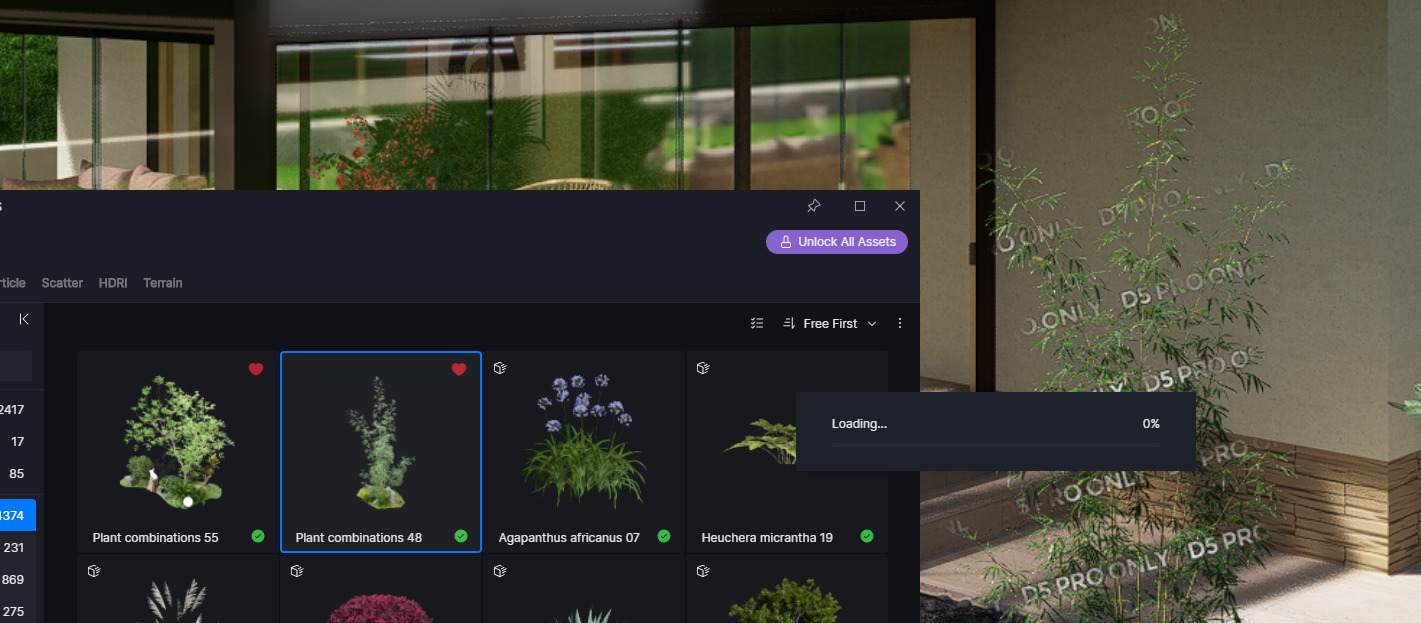This screenshot has height=623, width=1421.
Task: Click the Plant combinations 55 label
Action: pos(155,537)
